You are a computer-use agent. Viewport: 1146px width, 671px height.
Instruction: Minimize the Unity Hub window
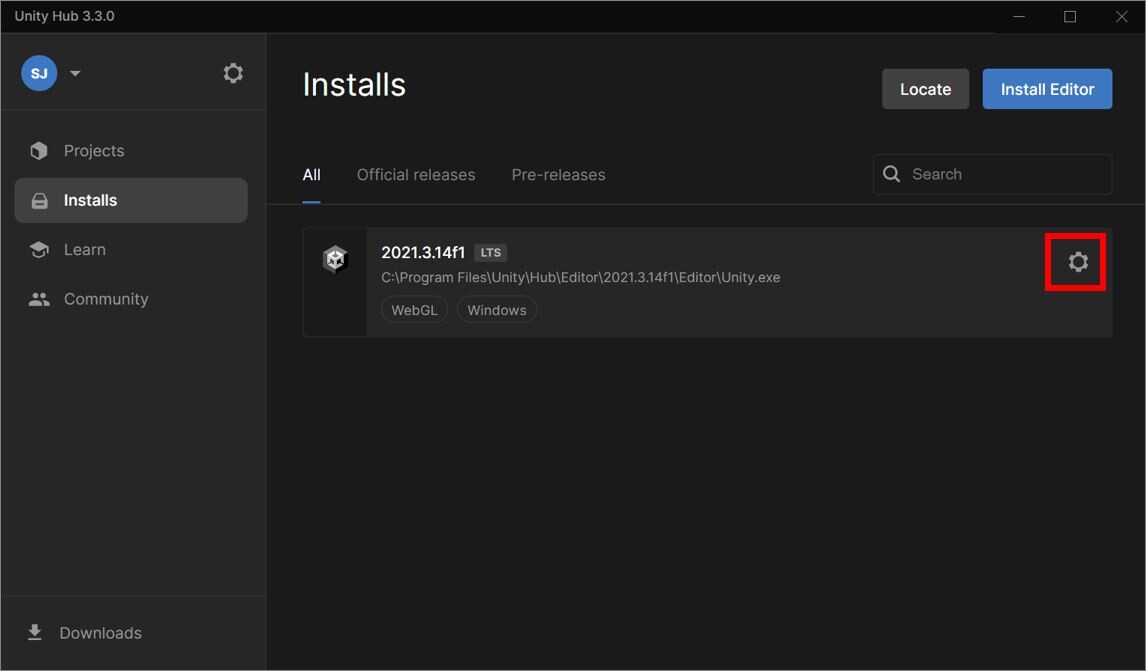click(1019, 16)
